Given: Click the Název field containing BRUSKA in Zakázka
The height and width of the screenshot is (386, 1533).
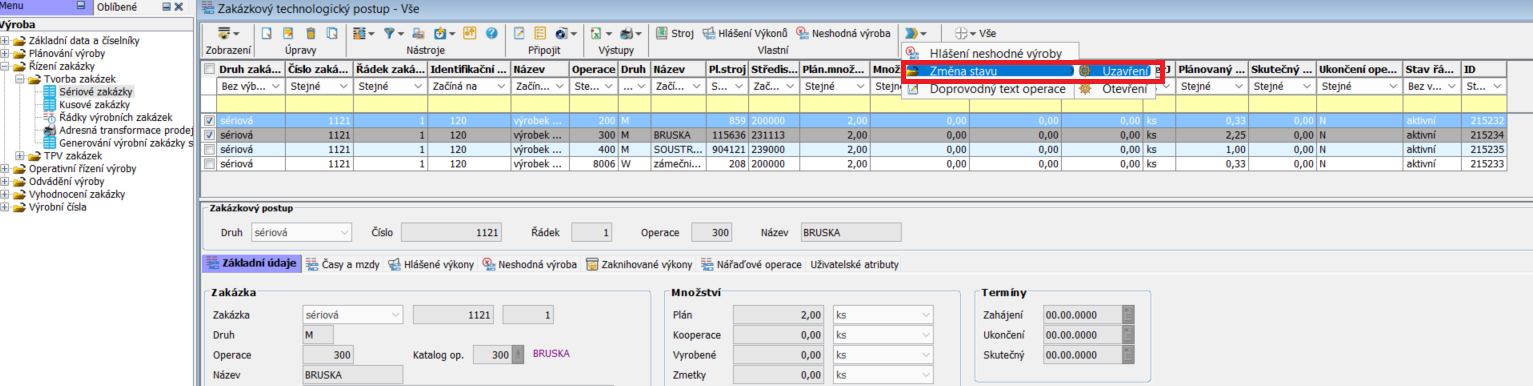Looking at the screenshot, I should pos(353,375).
